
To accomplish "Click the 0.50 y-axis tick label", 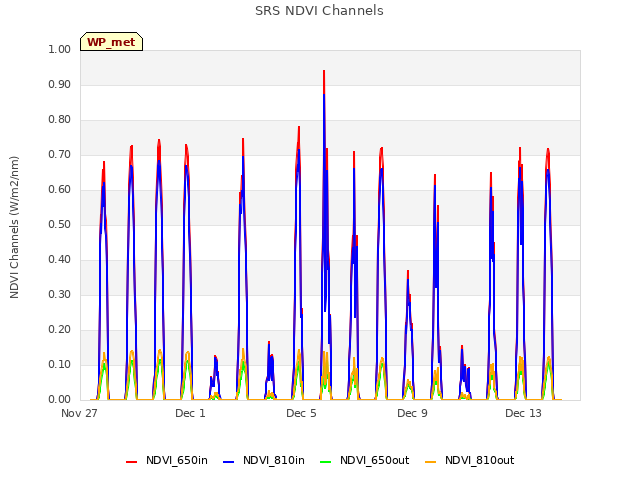I will (60, 224).
